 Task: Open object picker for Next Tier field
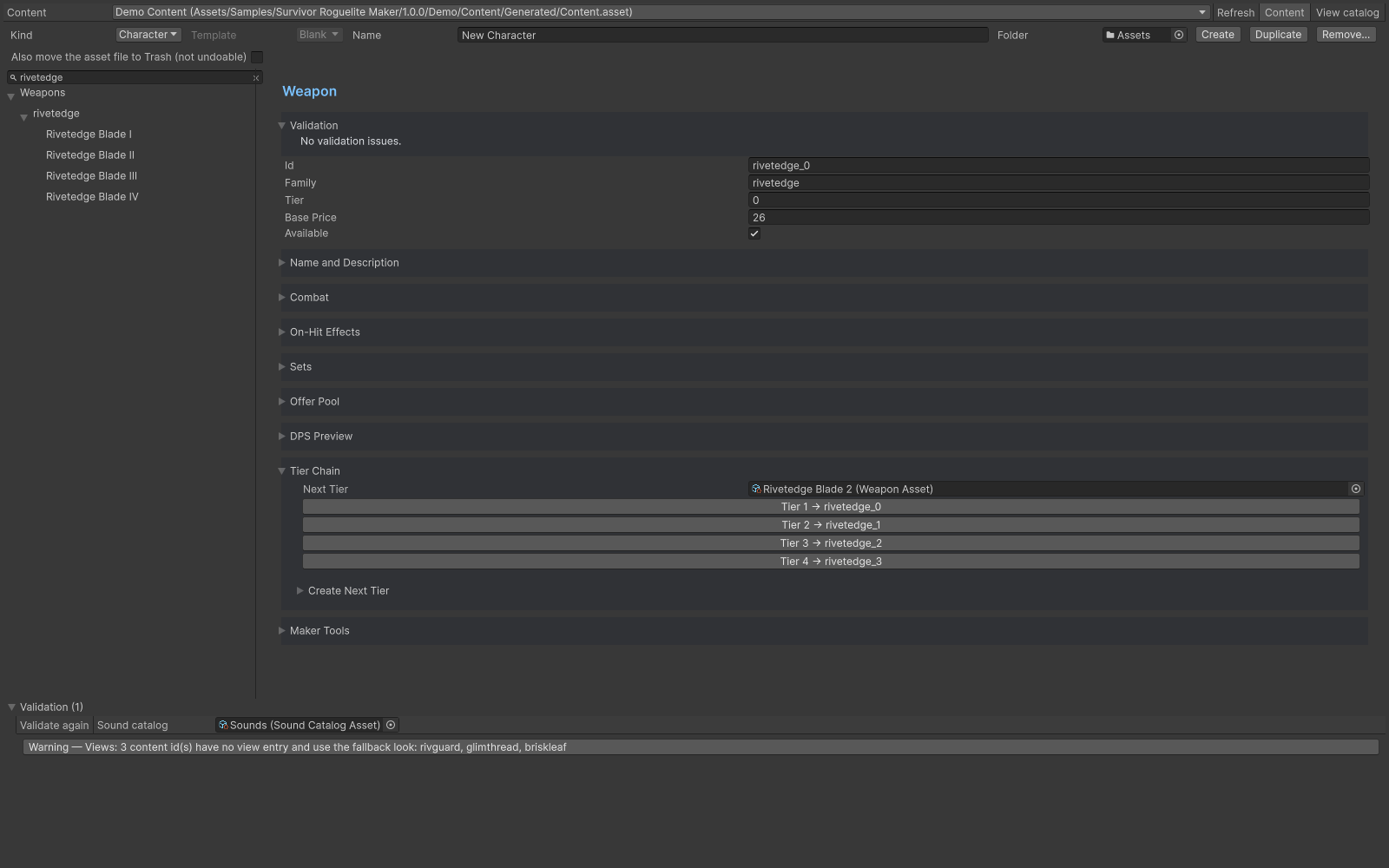coord(1356,489)
